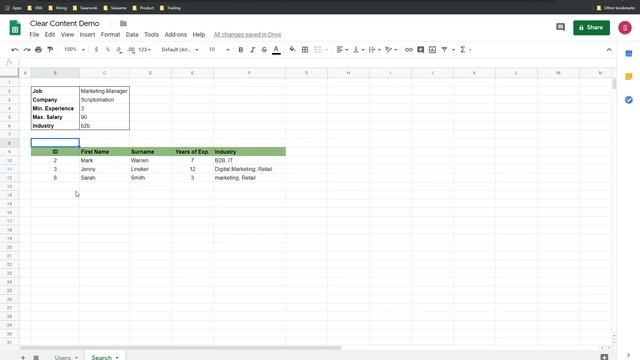The image size is (640, 360).
Task: Rename the Clear Content Demo title
Action: click(x=64, y=23)
